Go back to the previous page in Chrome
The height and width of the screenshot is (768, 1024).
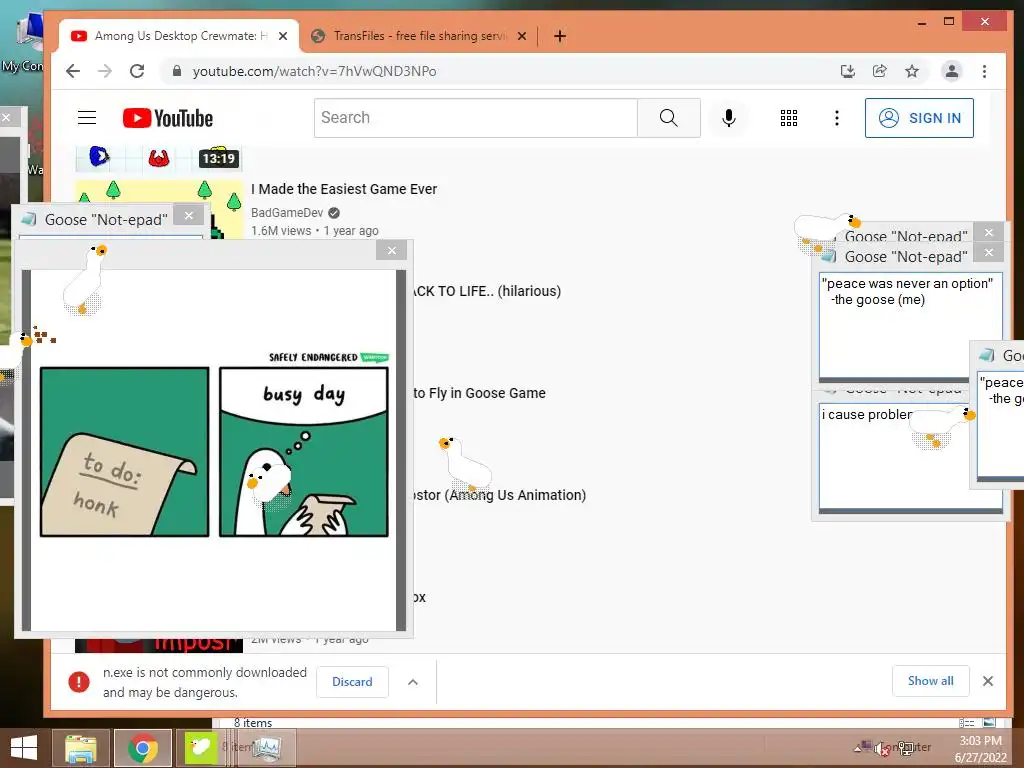73,71
